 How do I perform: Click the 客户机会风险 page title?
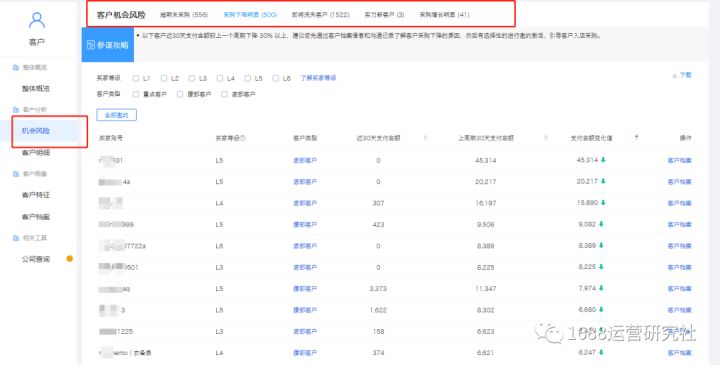point(121,15)
